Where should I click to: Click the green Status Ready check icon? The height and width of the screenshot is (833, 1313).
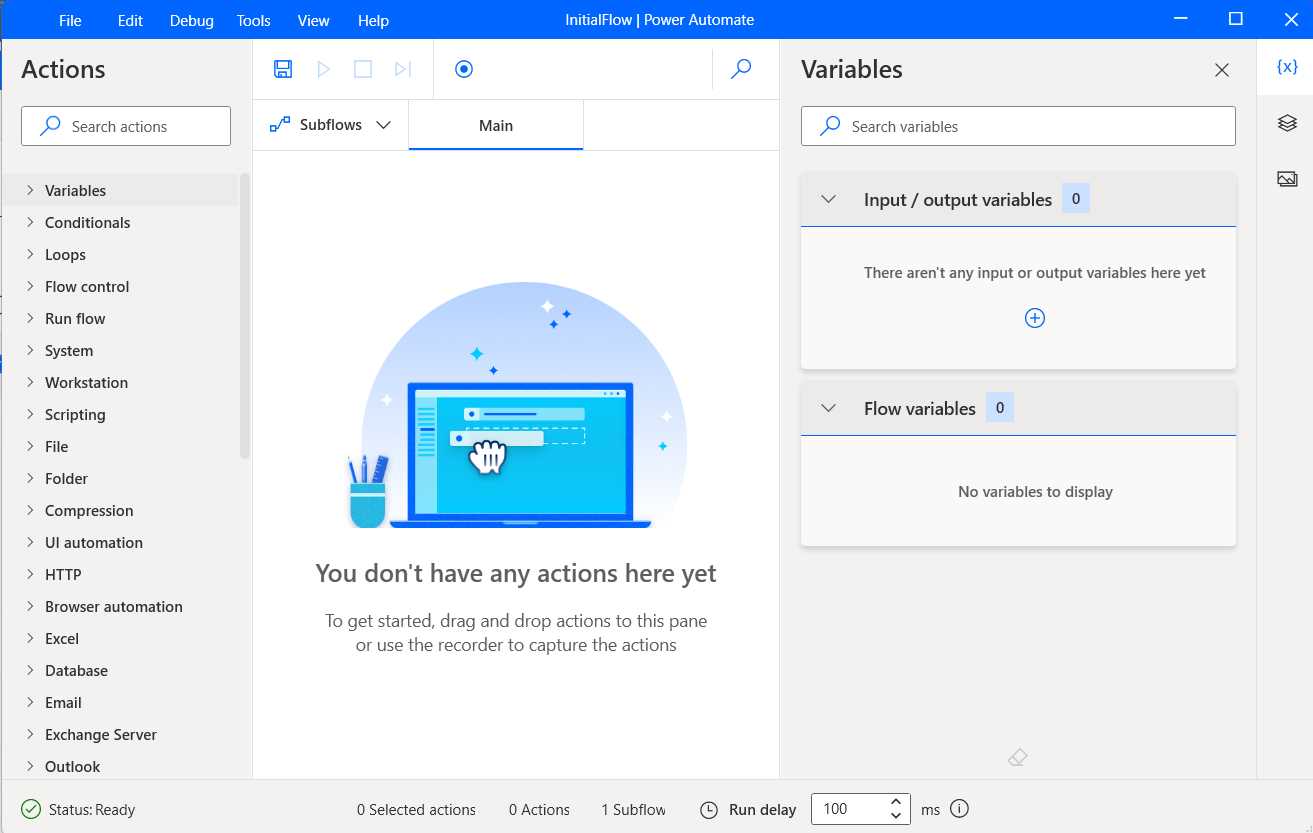31,810
